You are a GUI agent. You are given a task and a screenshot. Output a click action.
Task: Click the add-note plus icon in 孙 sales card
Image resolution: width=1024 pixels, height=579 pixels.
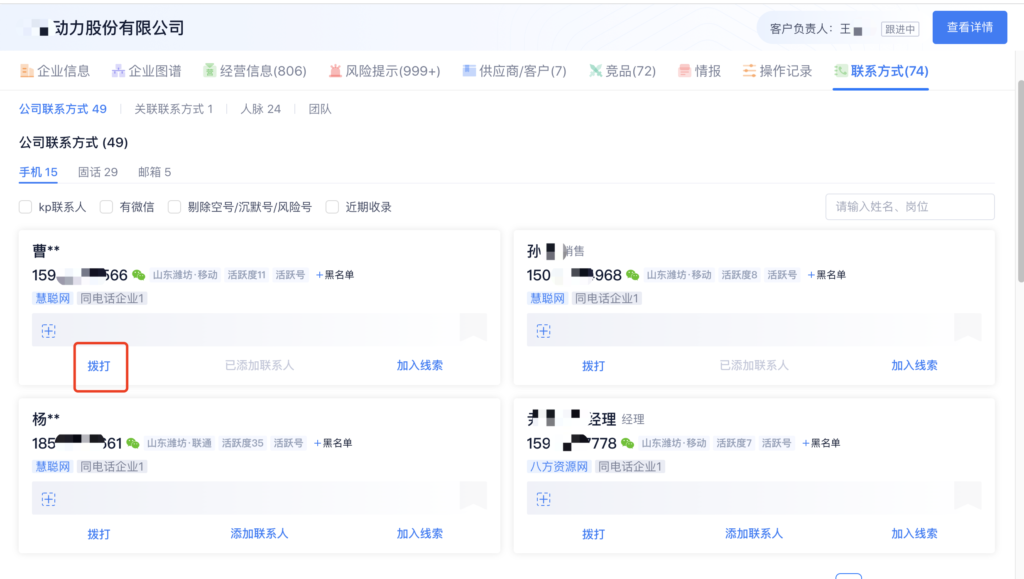point(543,331)
